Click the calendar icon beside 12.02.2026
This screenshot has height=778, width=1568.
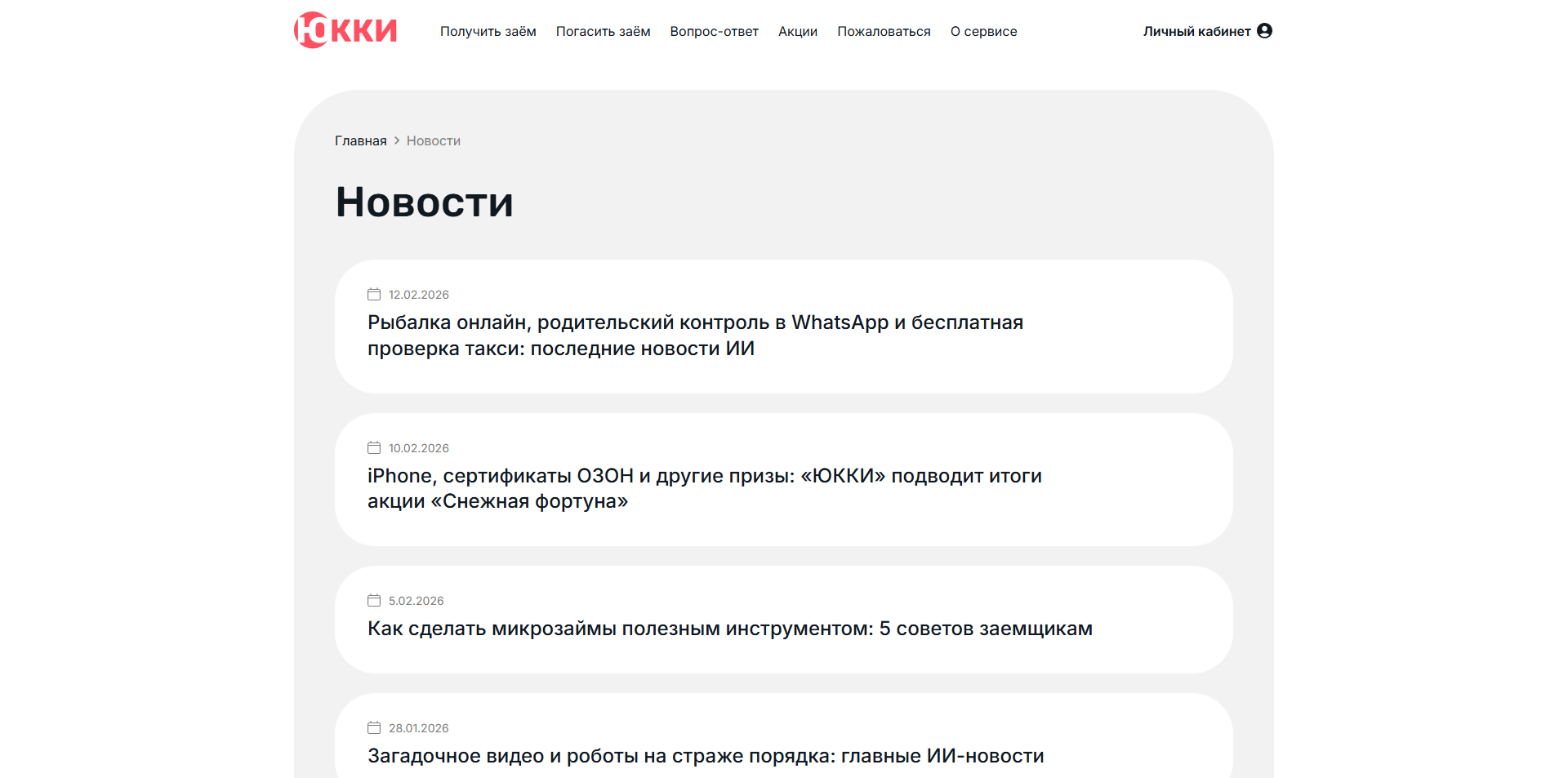click(x=373, y=294)
